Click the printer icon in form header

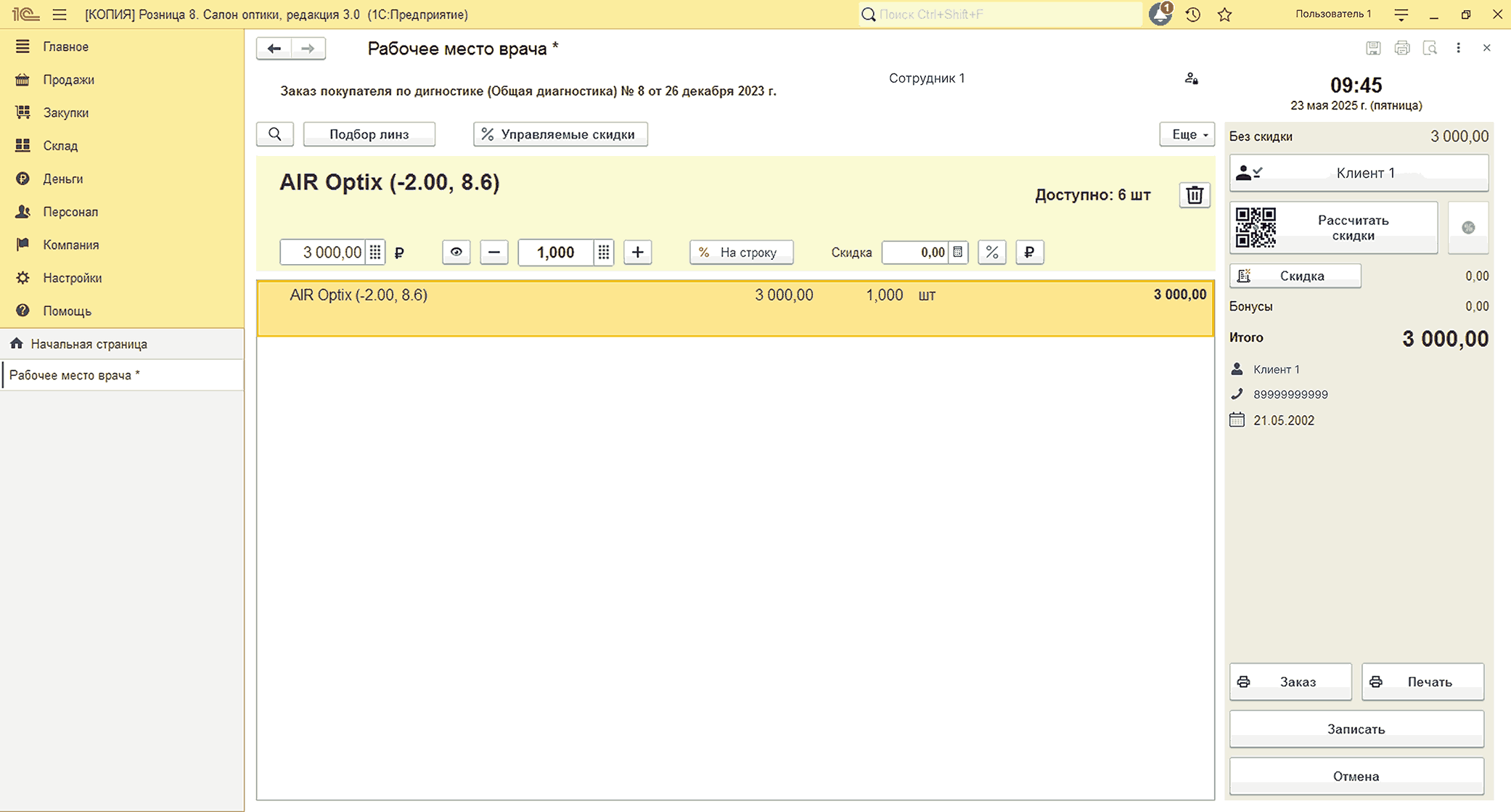tap(1402, 48)
